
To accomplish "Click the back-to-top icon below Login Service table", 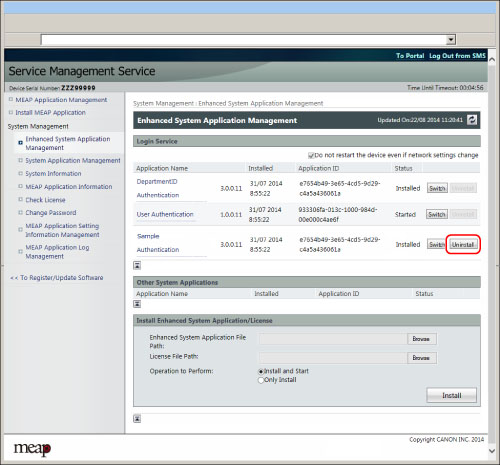I will pos(137,265).
